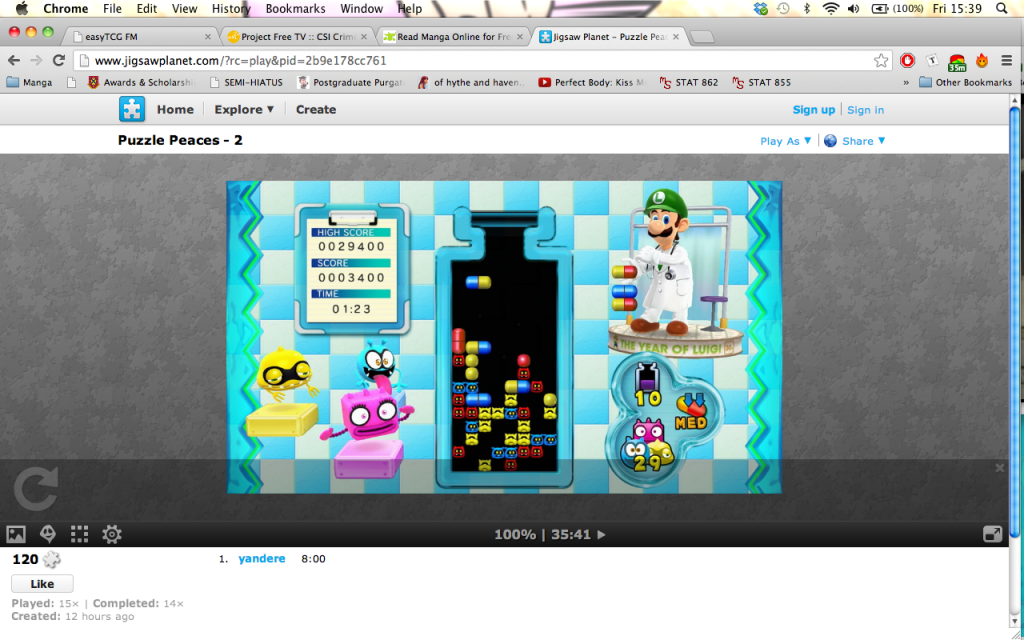Open Spotlight search
The height and width of the screenshot is (640, 1024).
coord(1002,8)
